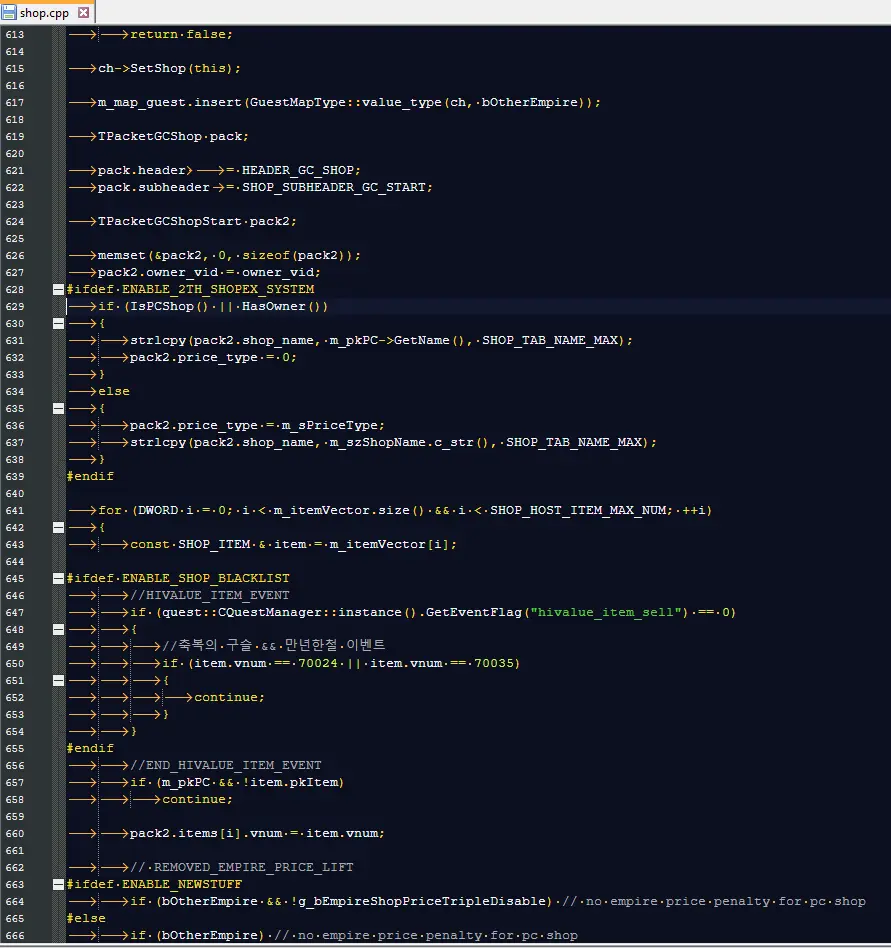Click line number 613 in the margin
The image size is (891, 948).
click(x=15, y=34)
